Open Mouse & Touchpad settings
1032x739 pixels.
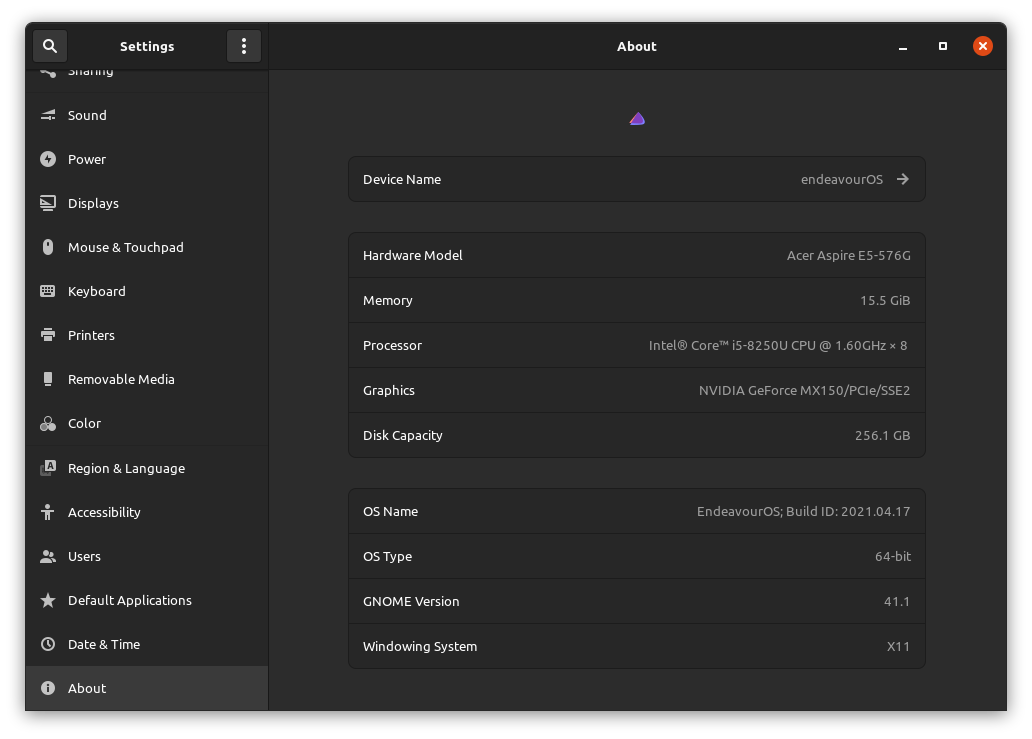tap(147, 247)
